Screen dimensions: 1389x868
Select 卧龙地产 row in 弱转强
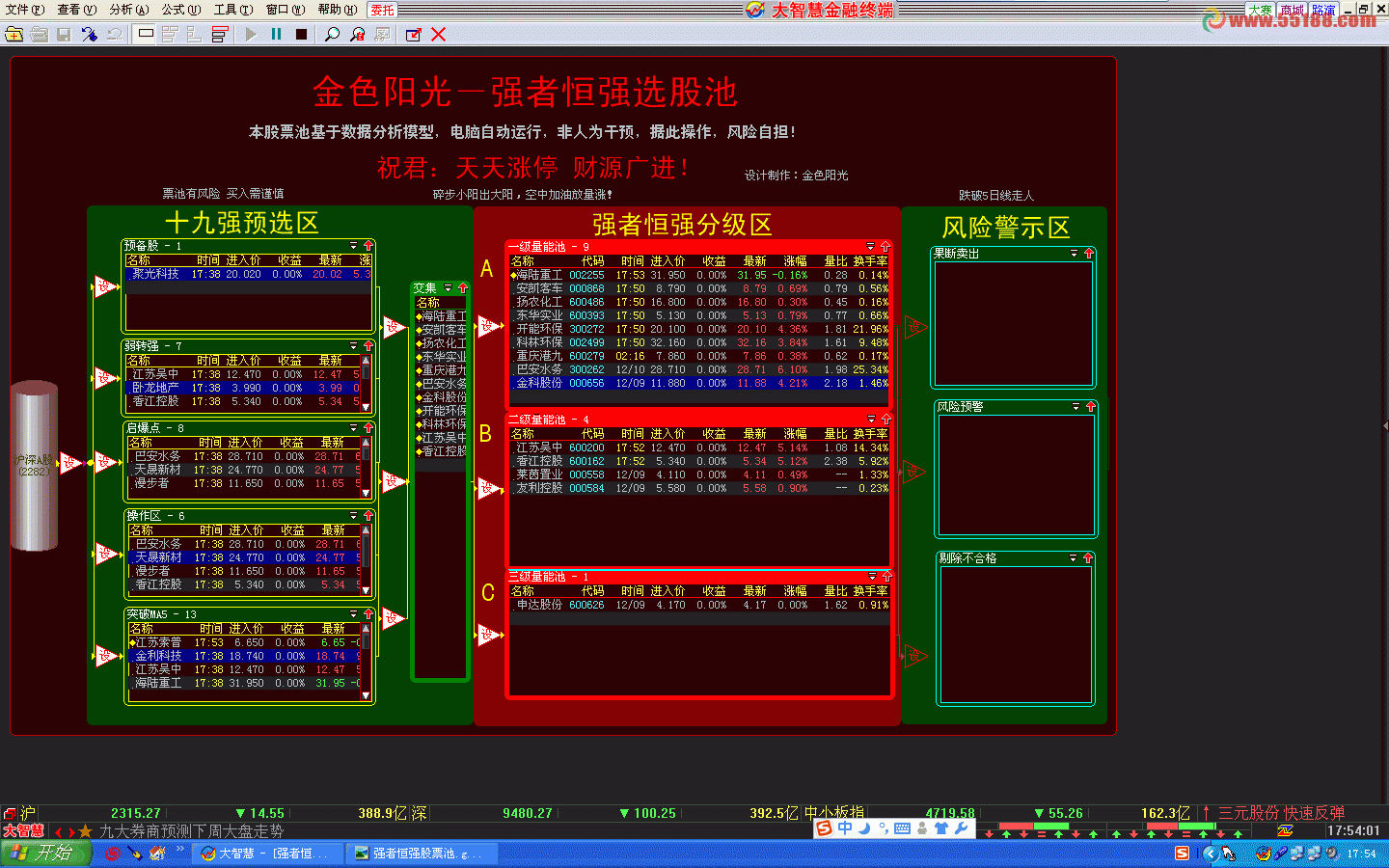click(244, 388)
